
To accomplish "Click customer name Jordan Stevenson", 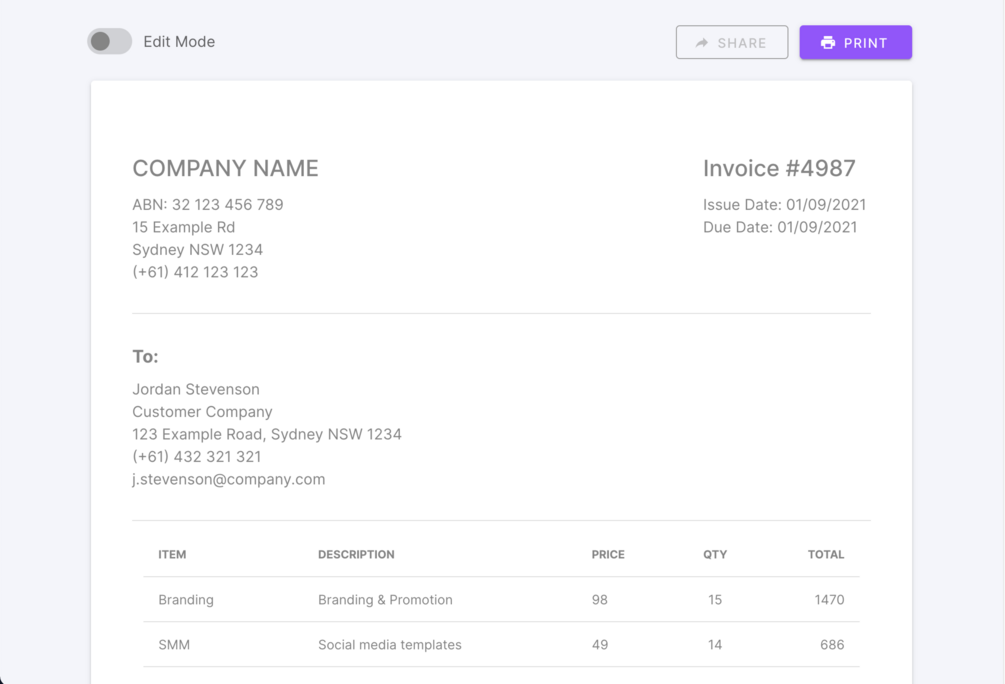I will point(196,389).
